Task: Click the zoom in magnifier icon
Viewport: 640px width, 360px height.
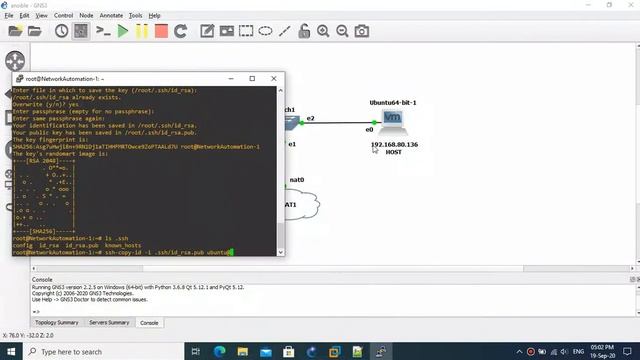Action: pos(323,31)
